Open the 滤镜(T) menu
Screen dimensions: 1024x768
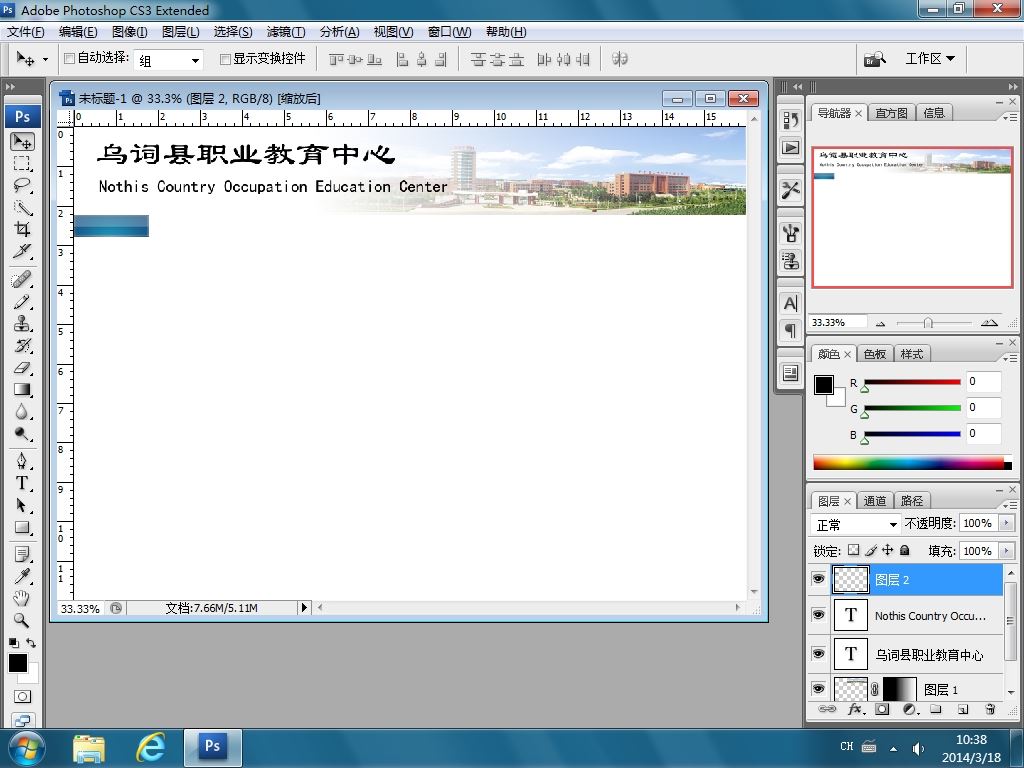pyautogui.click(x=285, y=32)
